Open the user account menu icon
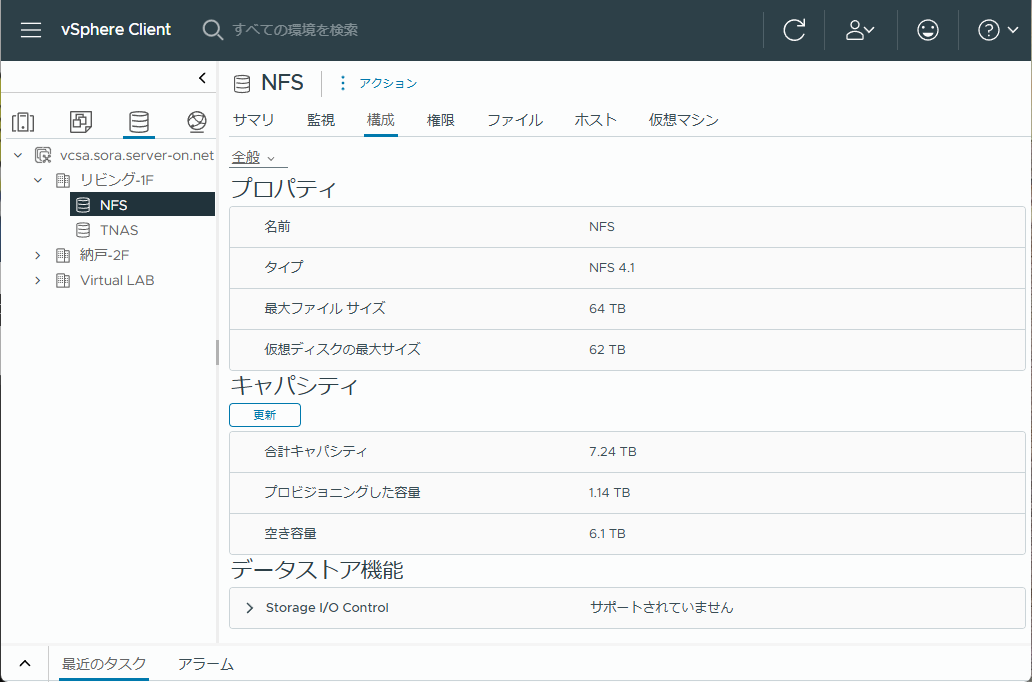This screenshot has width=1032, height=682. pos(860,30)
